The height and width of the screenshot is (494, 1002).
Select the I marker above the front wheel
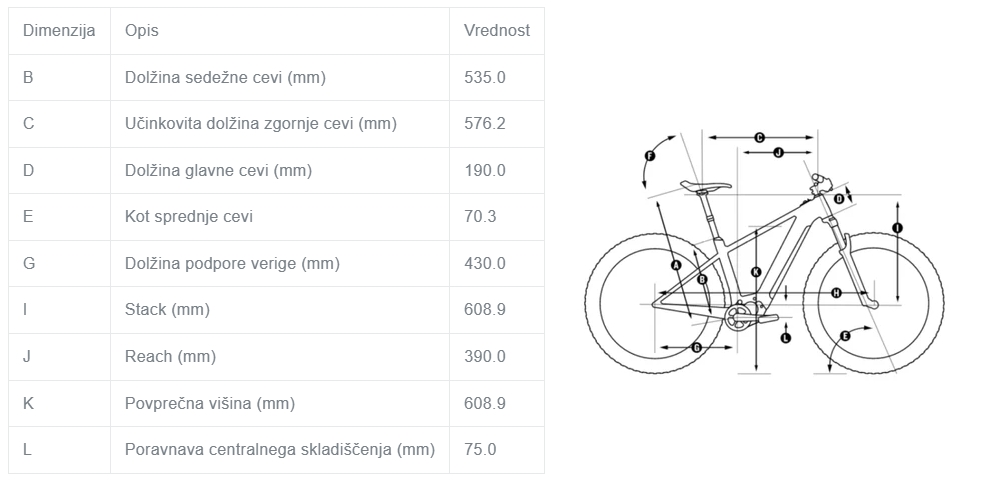[898, 228]
